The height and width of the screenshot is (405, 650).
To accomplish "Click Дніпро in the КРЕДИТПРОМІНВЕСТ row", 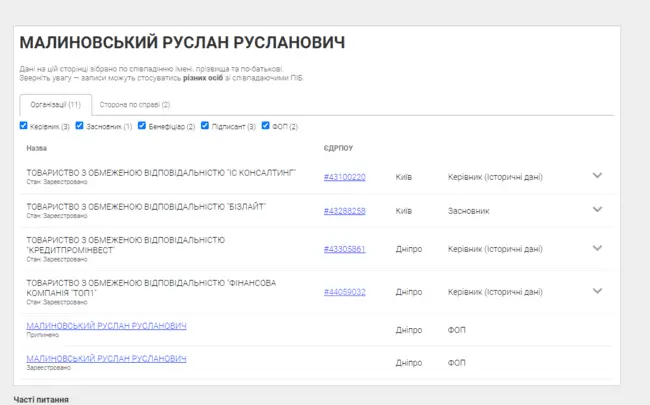I will (x=409, y=249).
